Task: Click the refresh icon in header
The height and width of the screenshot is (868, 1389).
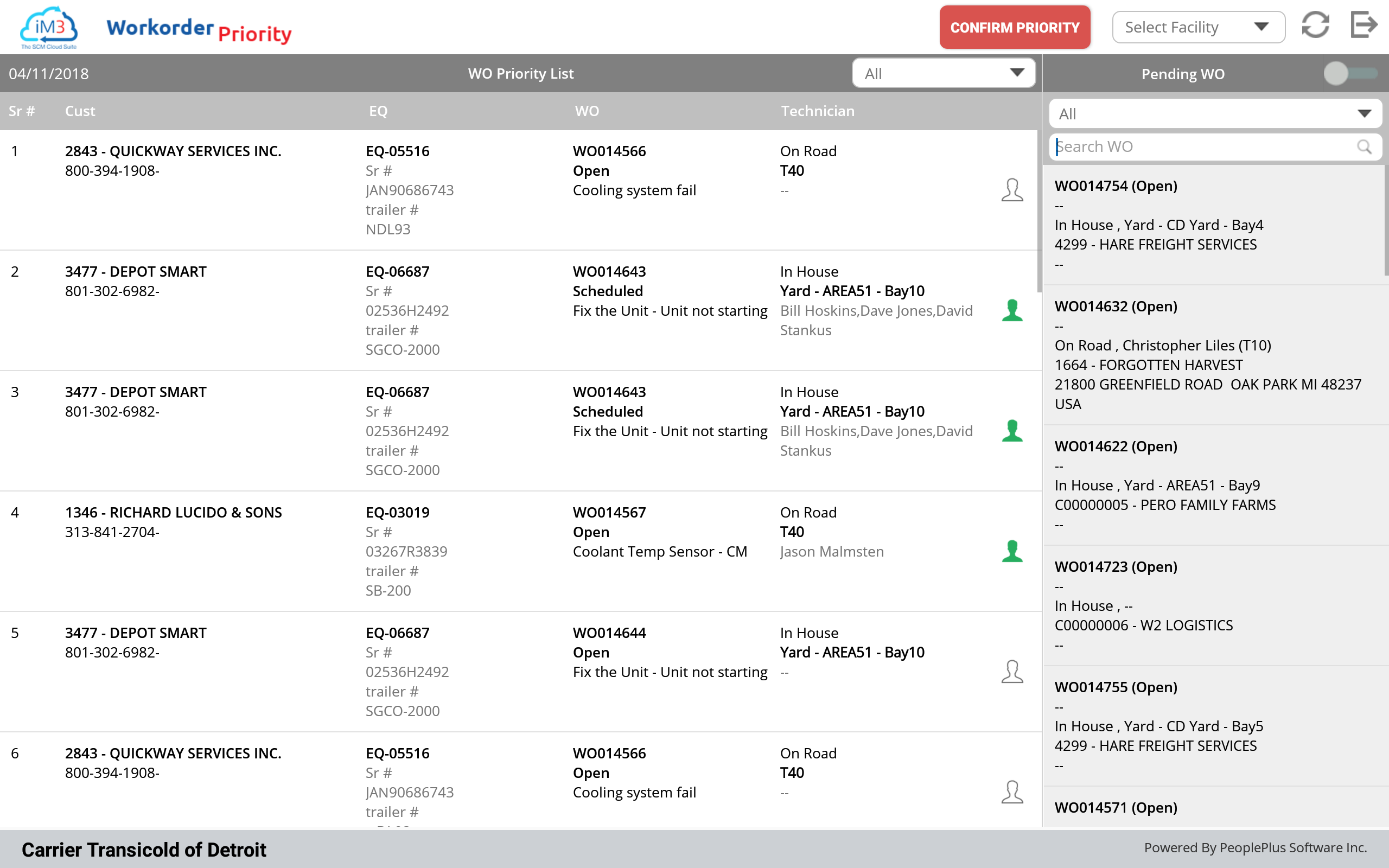Action: click(x=1315, y=26)
